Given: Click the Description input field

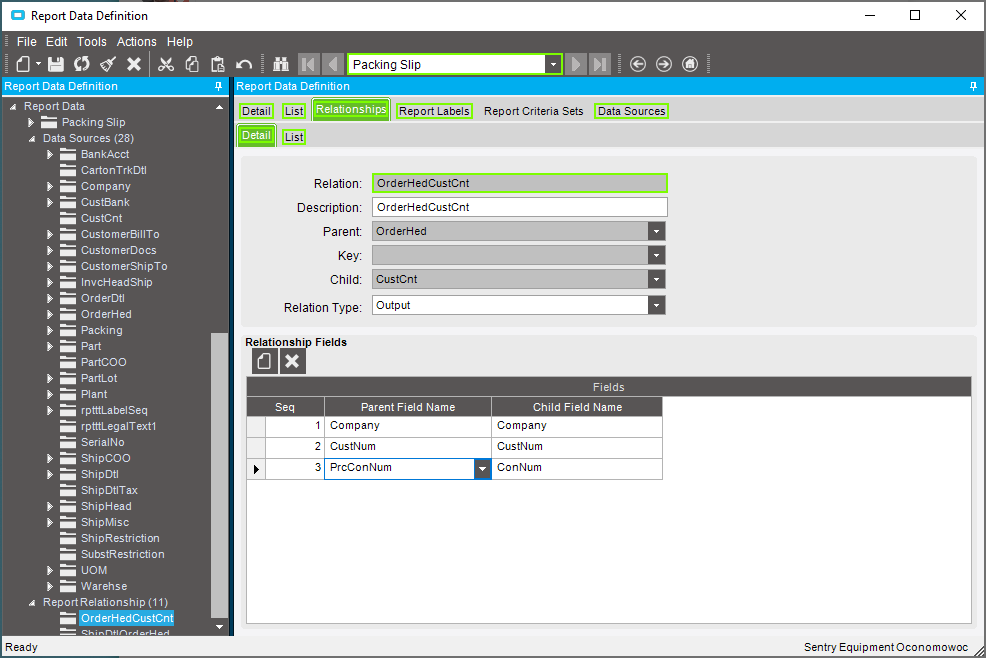Looking at the screenshot, I should tap(519, 207).
